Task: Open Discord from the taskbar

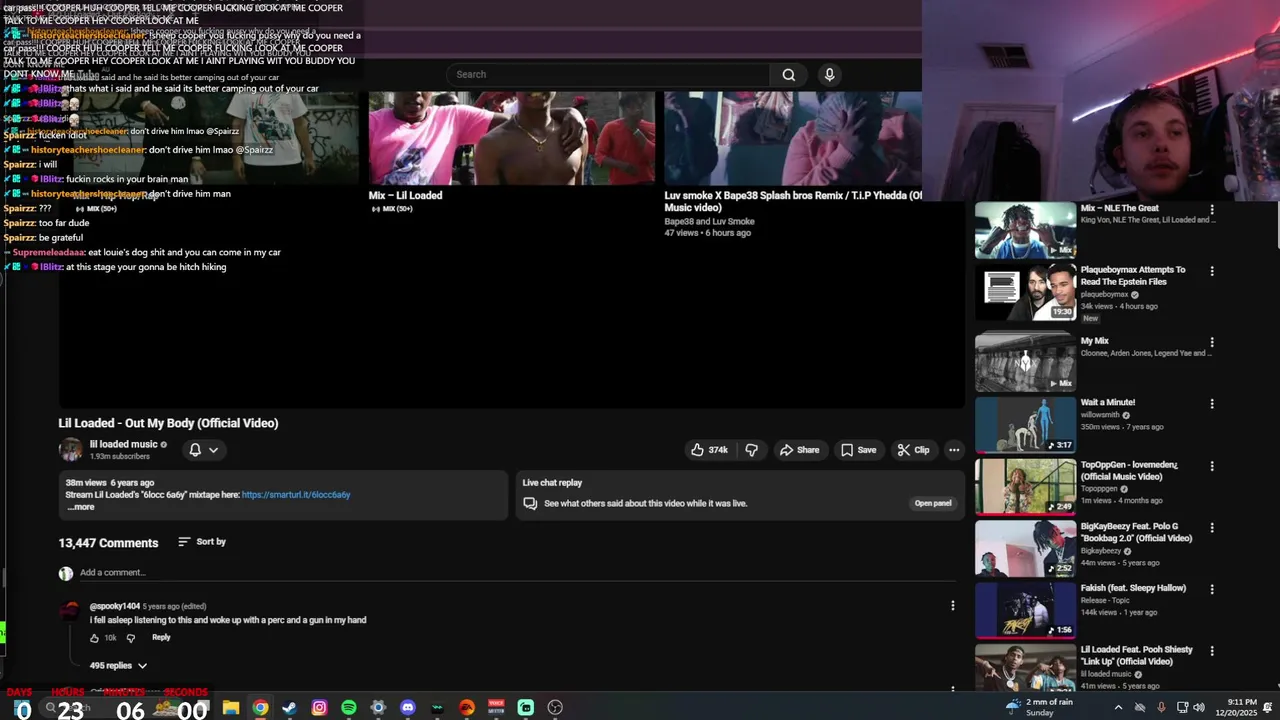Action: [x=408, y=708]
